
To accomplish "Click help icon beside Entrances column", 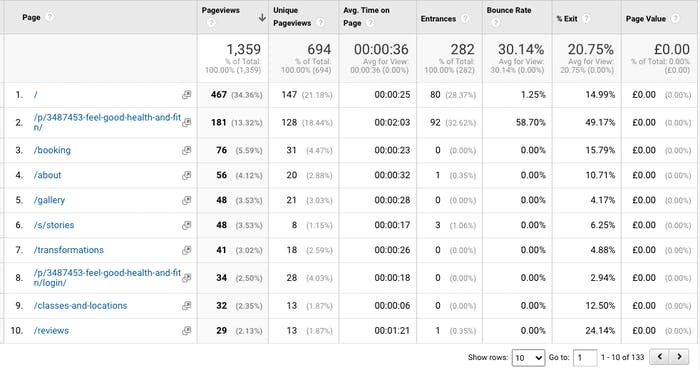I will pos(465,18).
